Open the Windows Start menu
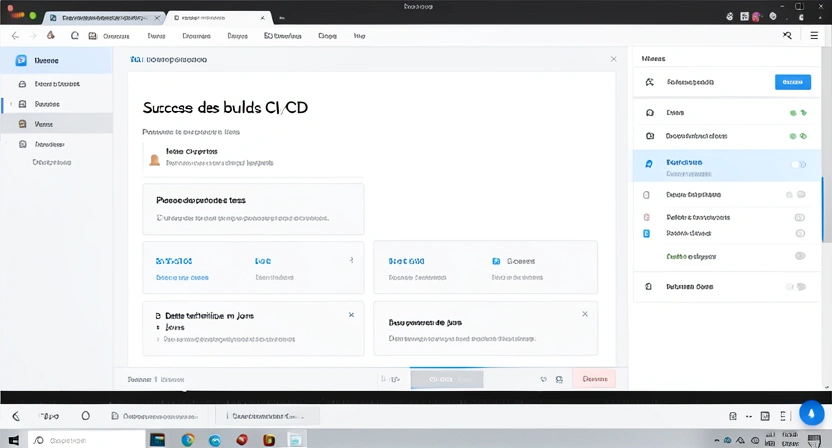 tap(14, 440)
